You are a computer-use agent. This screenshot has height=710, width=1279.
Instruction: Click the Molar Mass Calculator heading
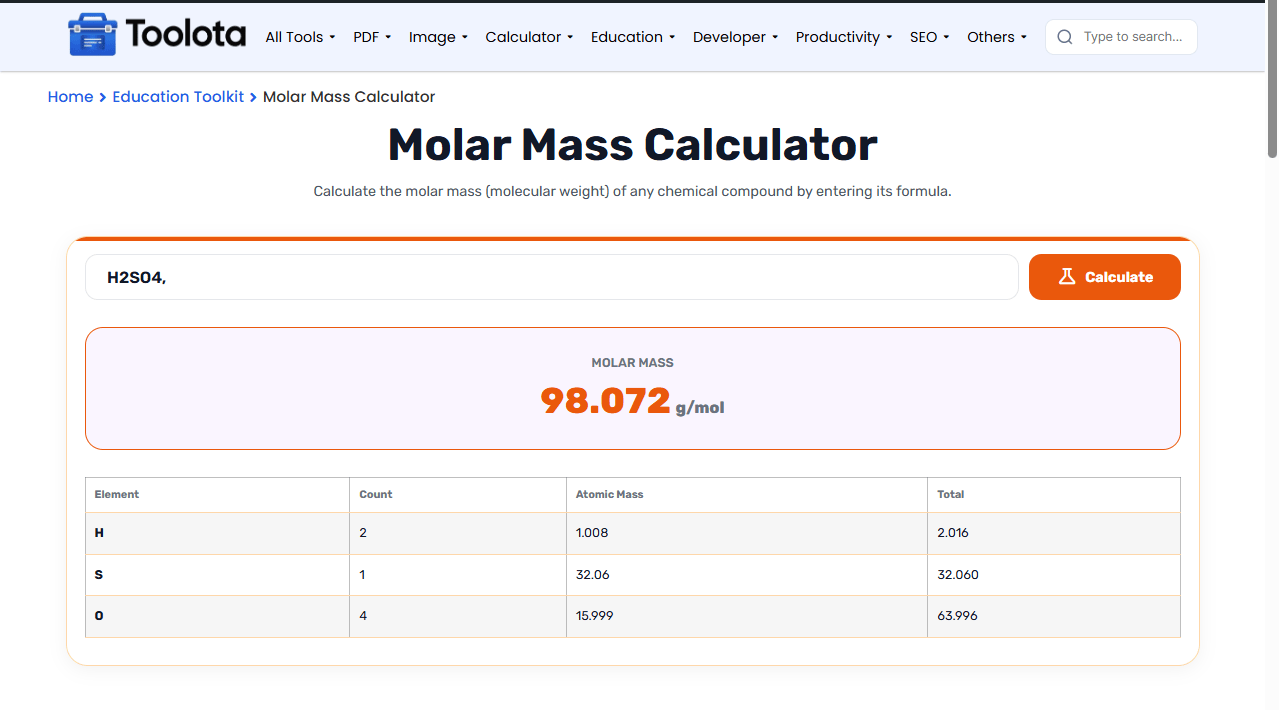click(633, 145)
